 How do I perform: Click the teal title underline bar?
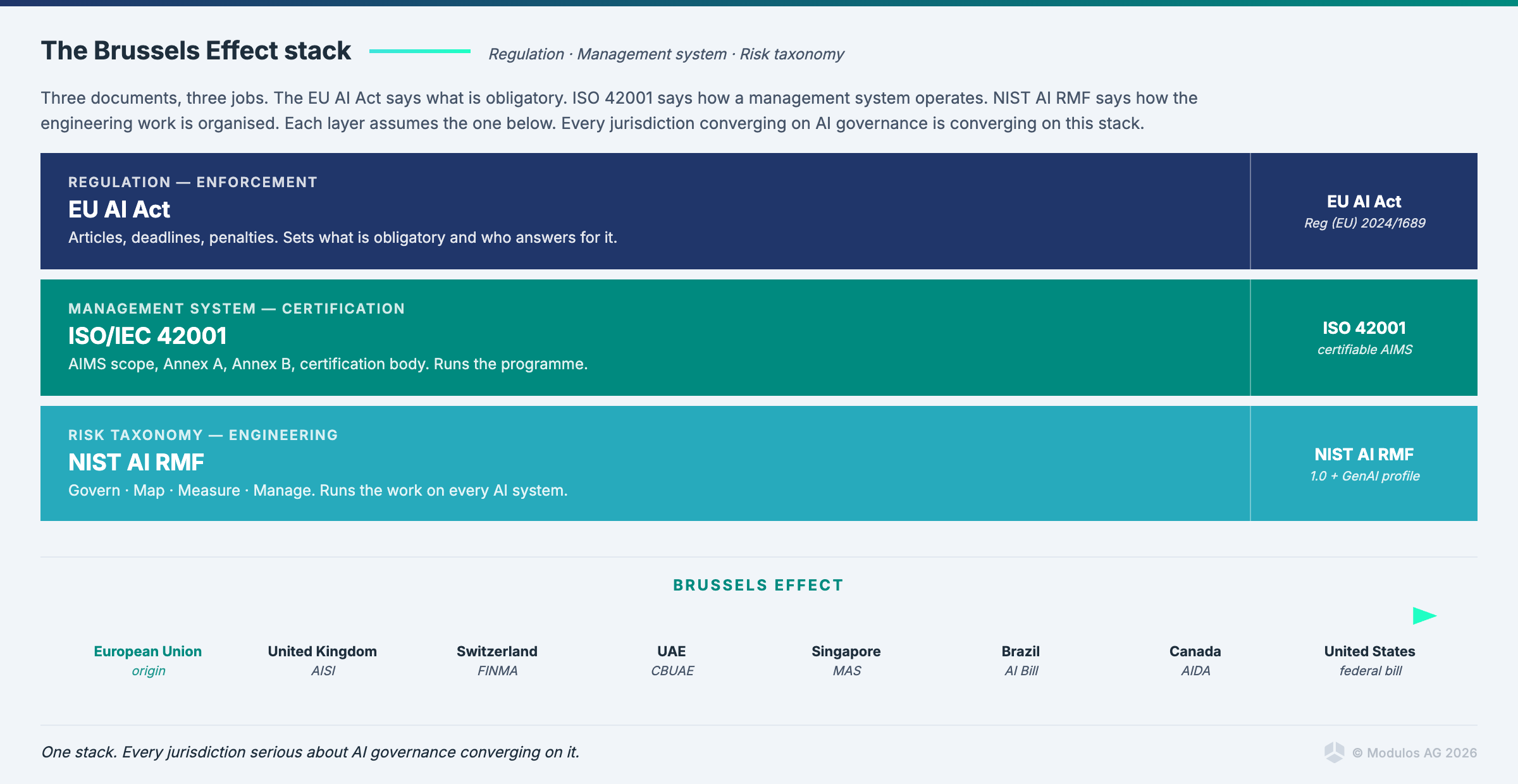tap(419, 51)
